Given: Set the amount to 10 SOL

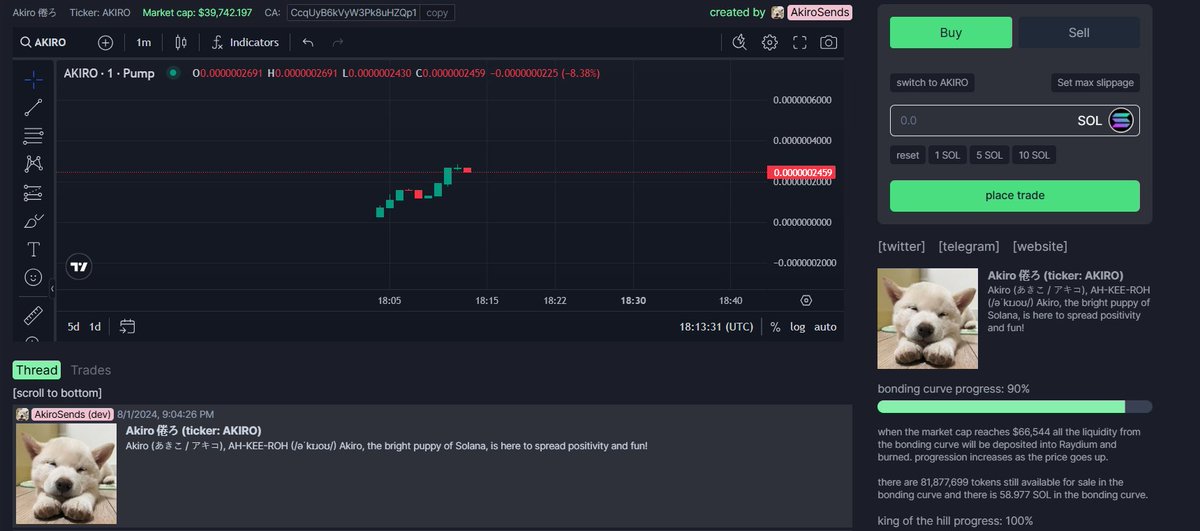Looking at the screenshot, I should pyautogui.click(x=1033, y=155).
